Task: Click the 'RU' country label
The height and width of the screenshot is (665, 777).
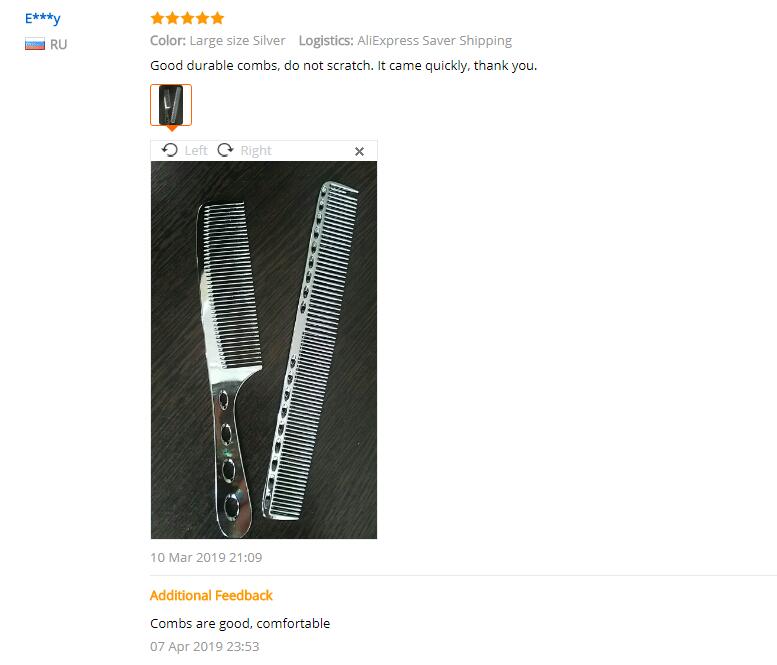Action: [x=58, y=45]
